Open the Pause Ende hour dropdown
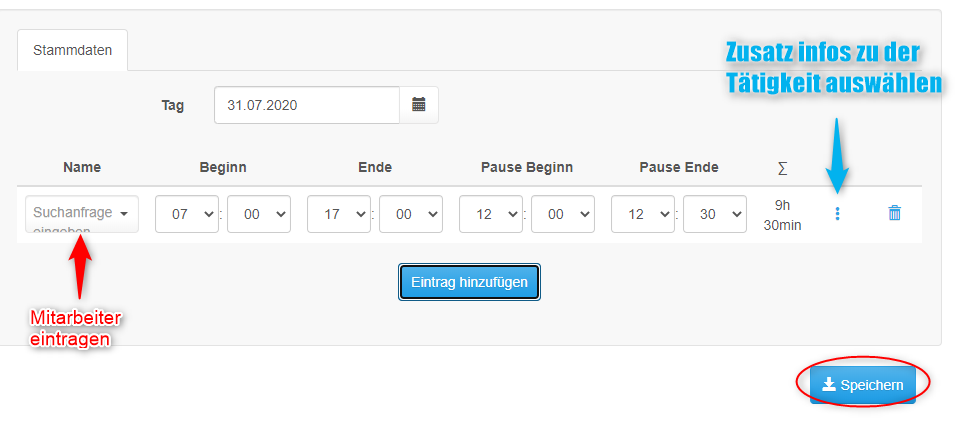Screen dimensions: 978x429 pos(643,214)
